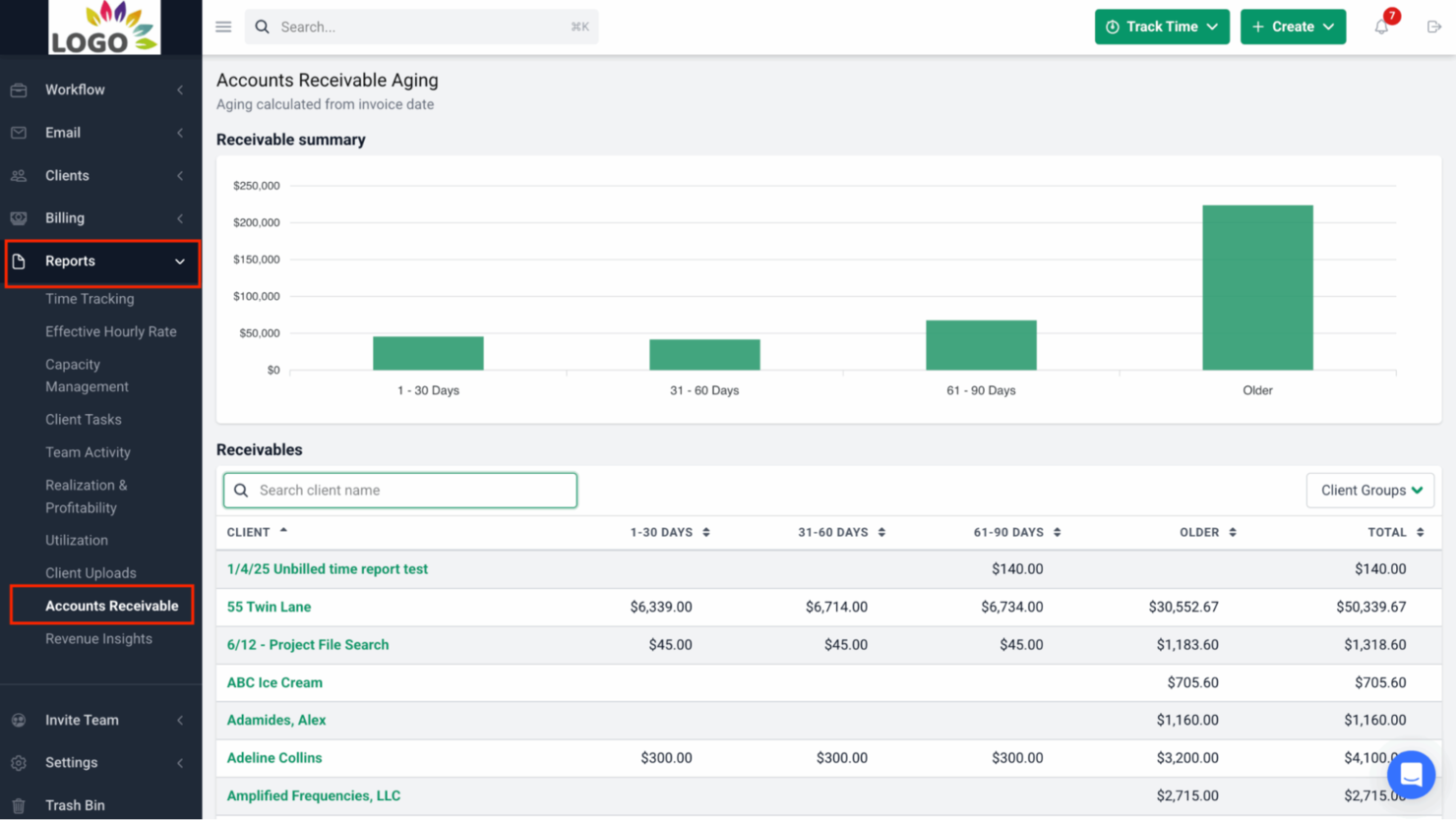Screen dimensions: 1456x820
Task: Toggle sorting on the 1-30 Days column
Action: click(670, 532)
